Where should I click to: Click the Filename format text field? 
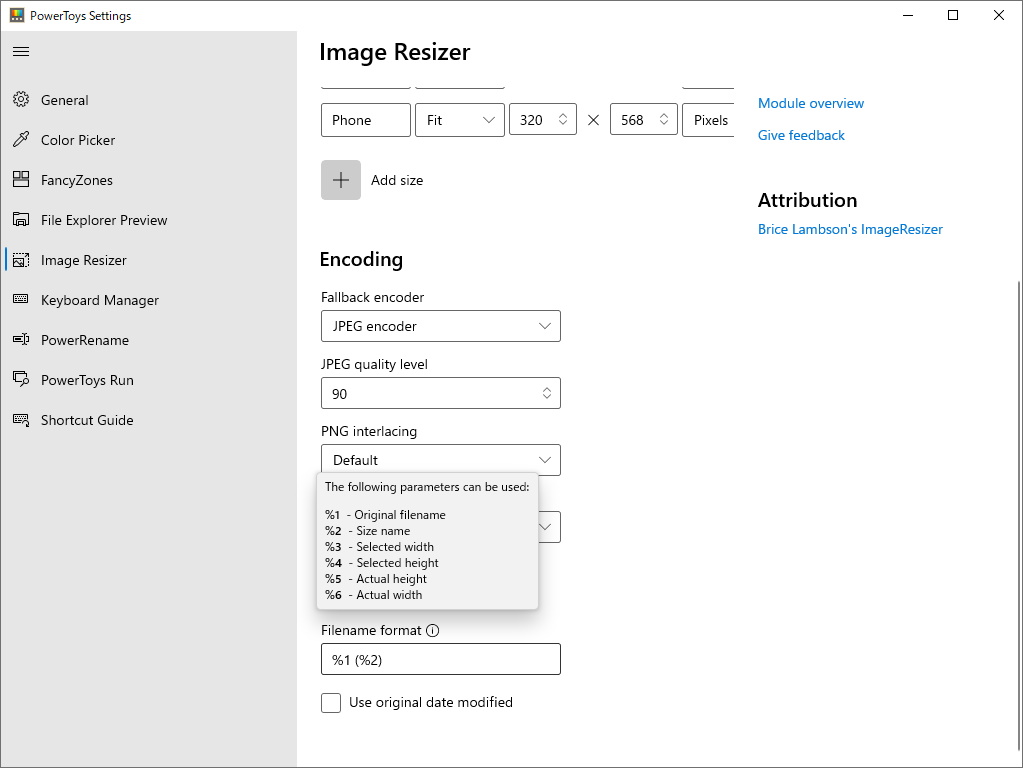tap(440, 660)
